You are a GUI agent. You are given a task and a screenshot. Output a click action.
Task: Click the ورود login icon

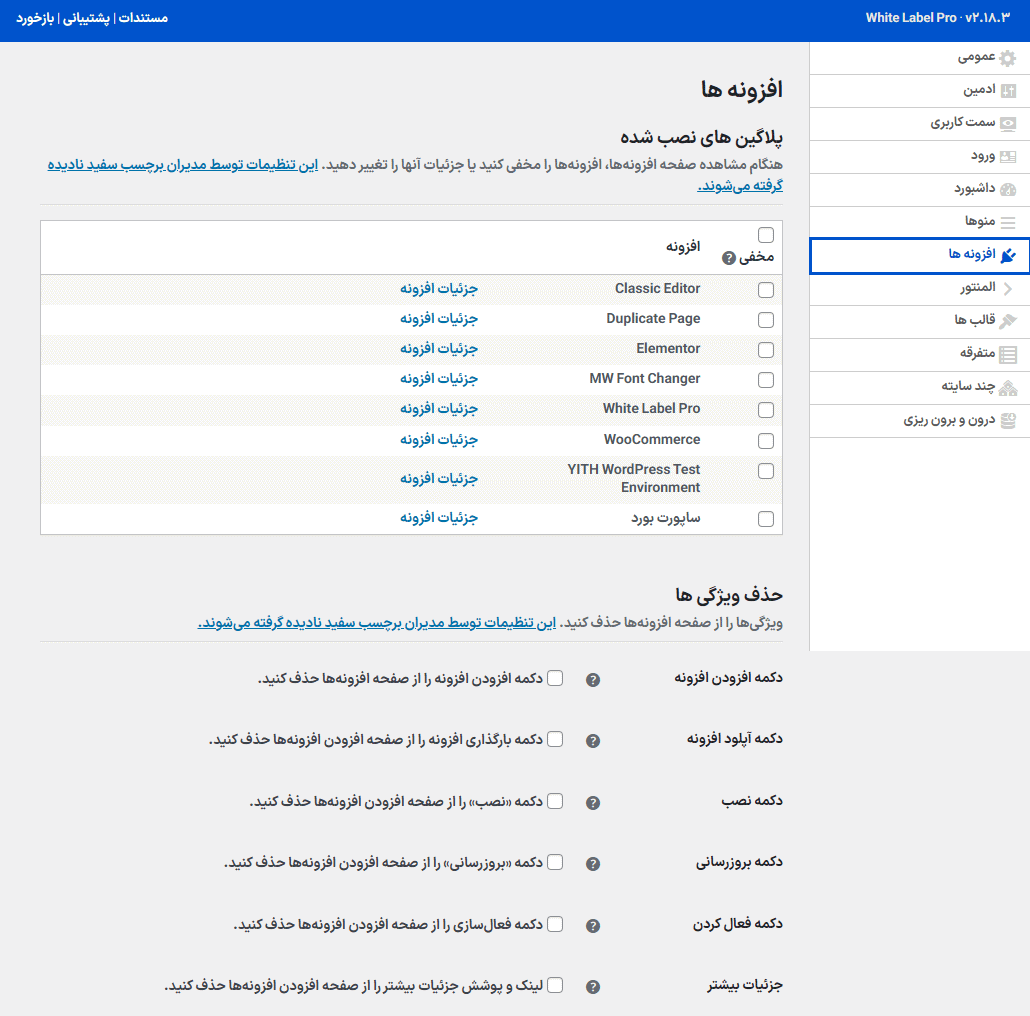[1008, 157]
